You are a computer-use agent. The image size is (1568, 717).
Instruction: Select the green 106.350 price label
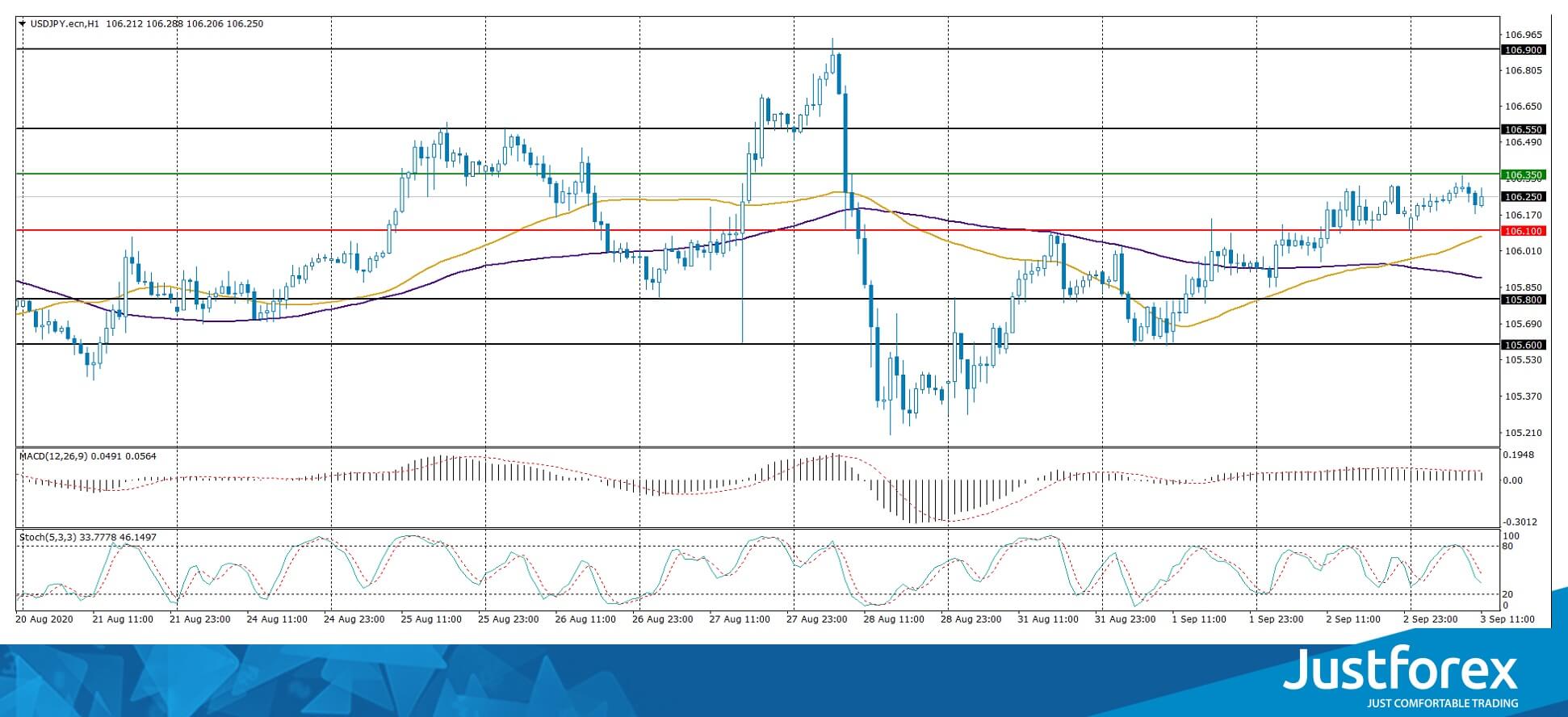(x=1523, y=174)
